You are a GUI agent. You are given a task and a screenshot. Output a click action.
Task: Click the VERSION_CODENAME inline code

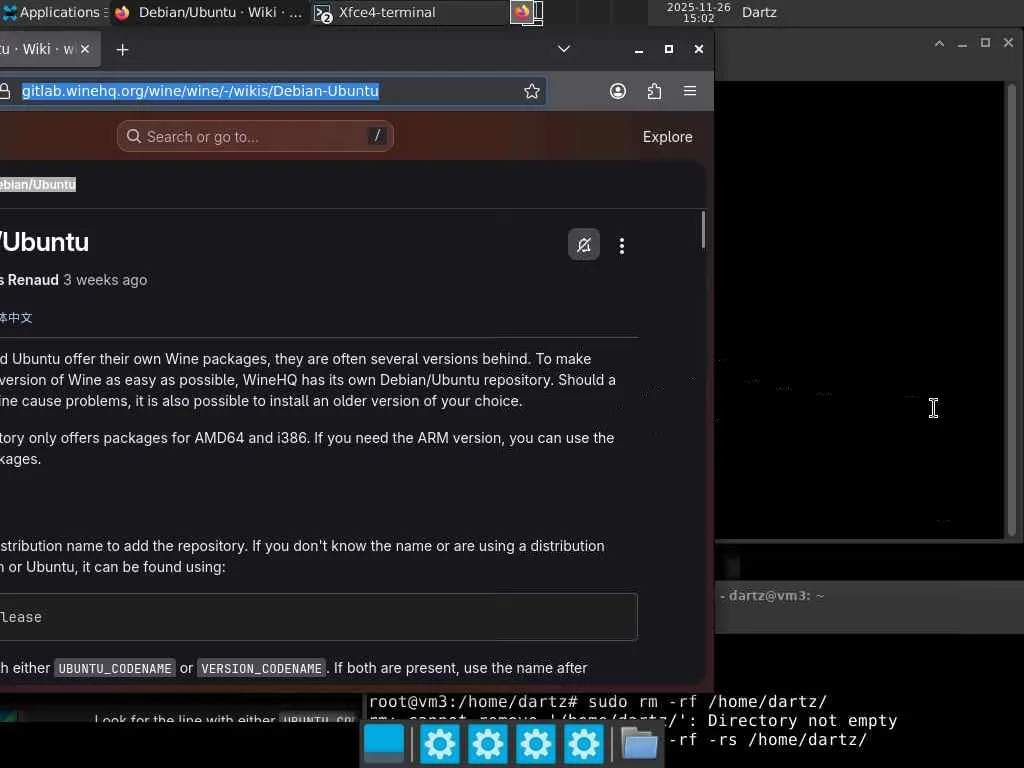click(x=261, y=668)
